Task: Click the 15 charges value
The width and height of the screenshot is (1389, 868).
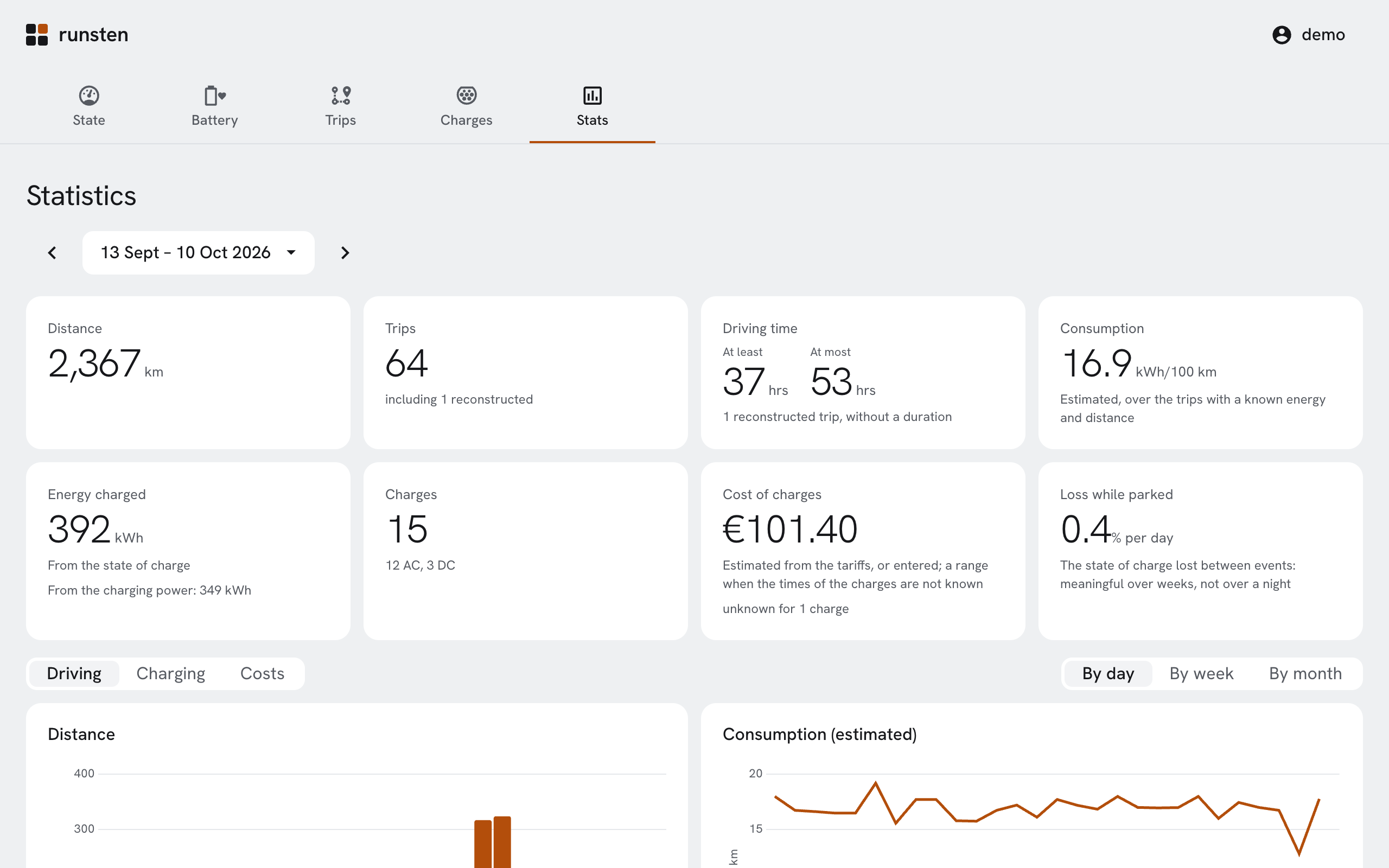Action: click(407, 529)
